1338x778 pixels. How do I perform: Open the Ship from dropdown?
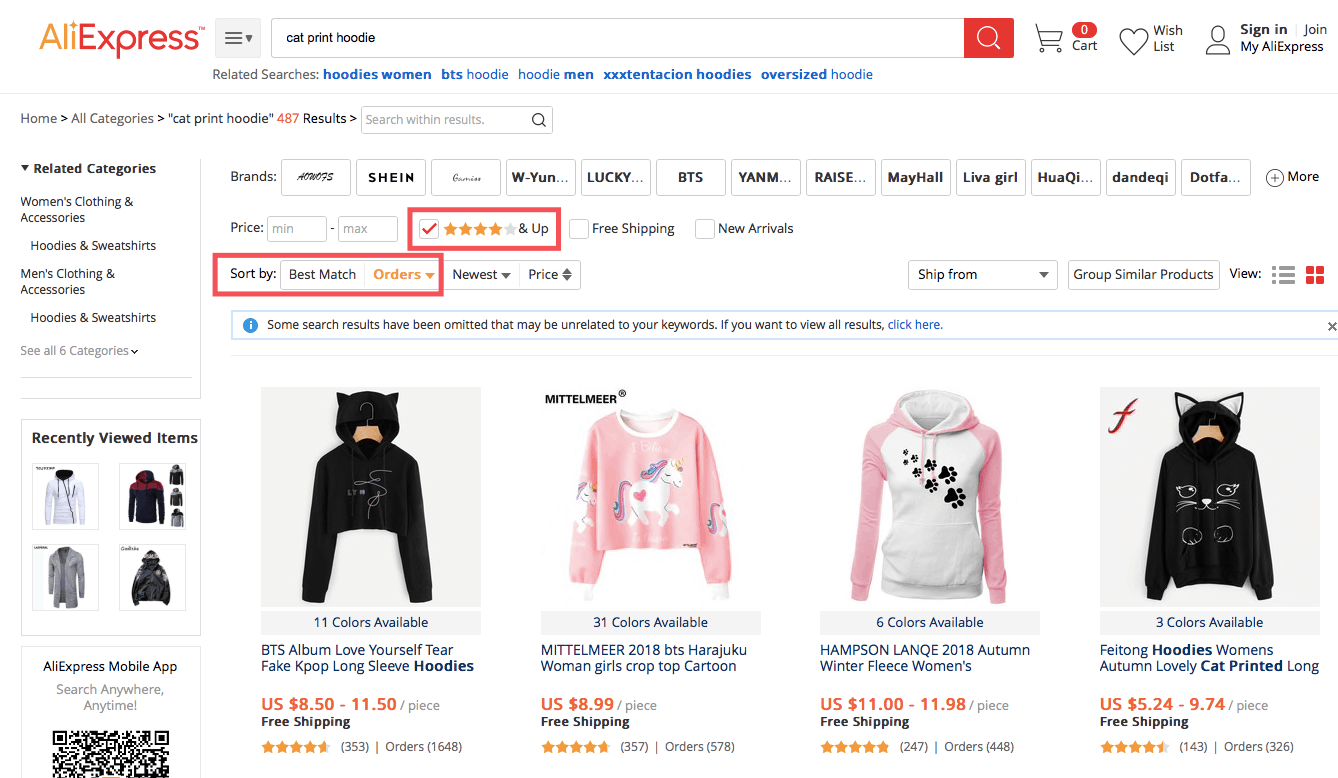click(x=982, y=274)
